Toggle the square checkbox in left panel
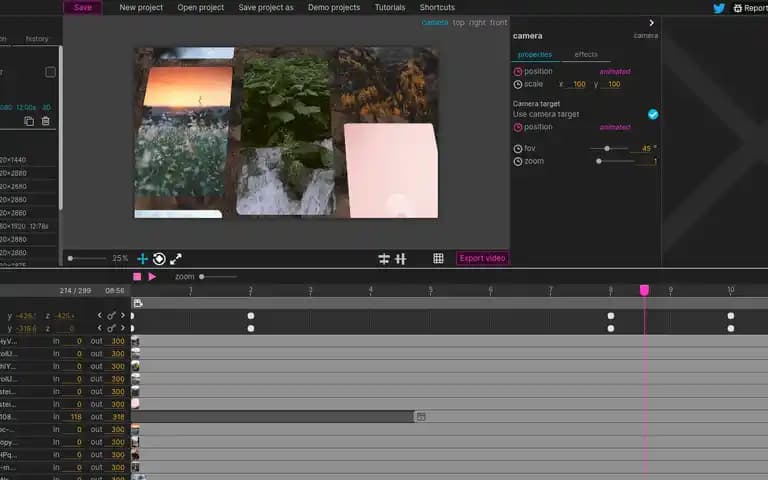 (x=50, y=72)
